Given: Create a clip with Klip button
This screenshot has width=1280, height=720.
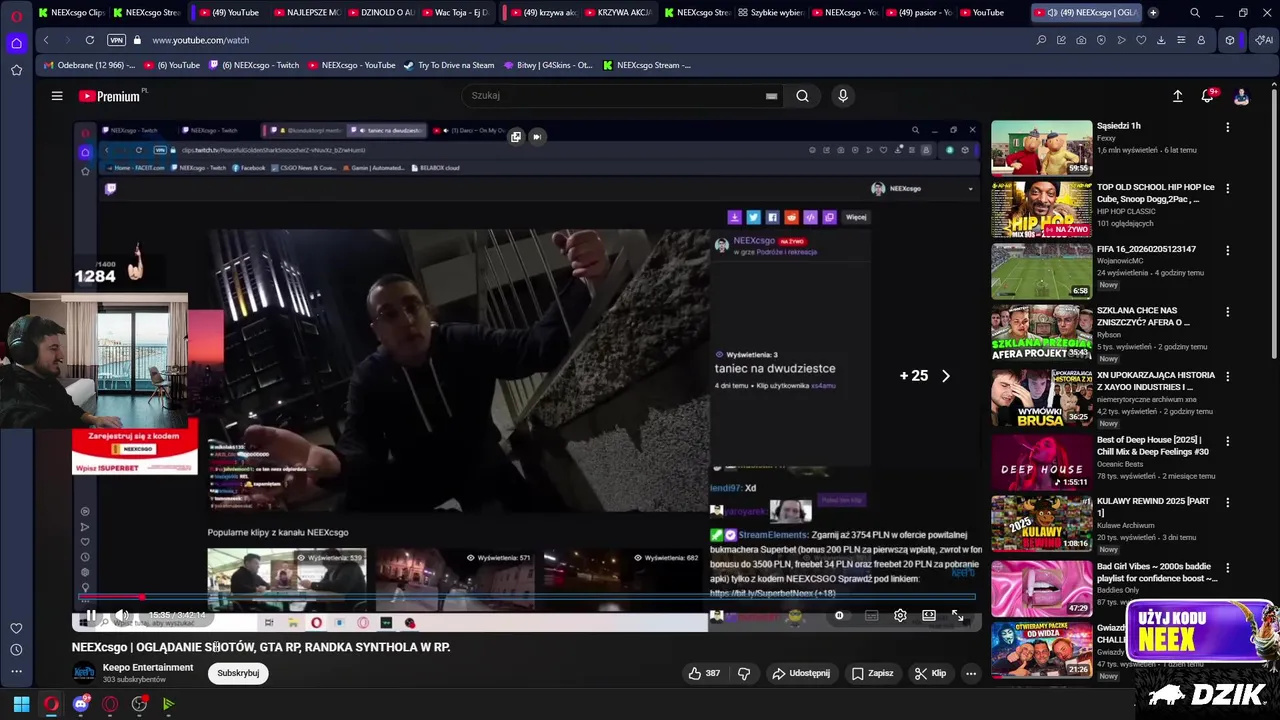Looking at the screenshot, I should pos(930,673).
